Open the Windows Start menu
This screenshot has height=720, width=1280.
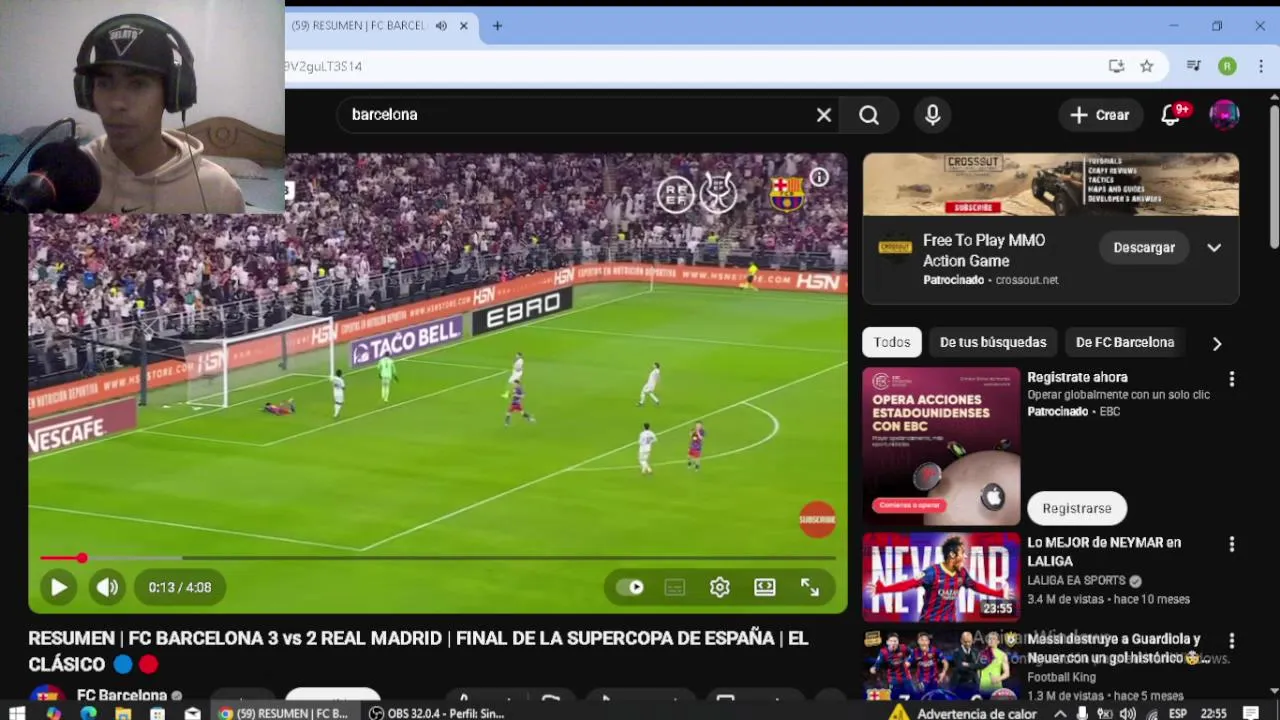point(16,713)
